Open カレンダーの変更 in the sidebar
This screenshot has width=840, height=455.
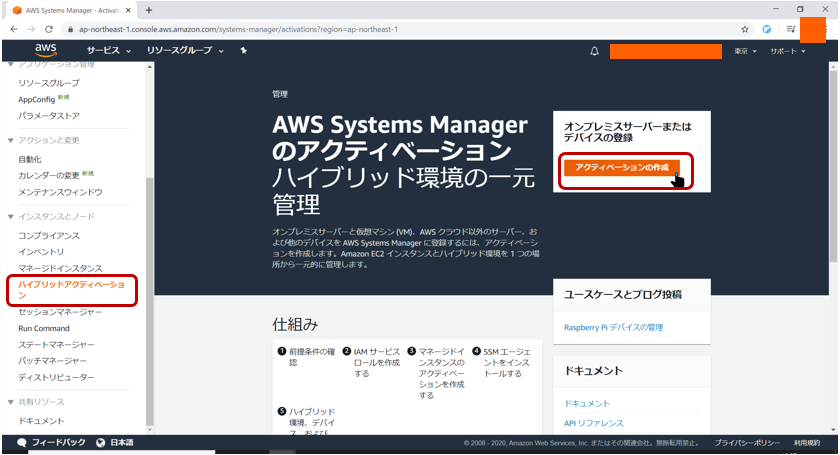[49, 176]
